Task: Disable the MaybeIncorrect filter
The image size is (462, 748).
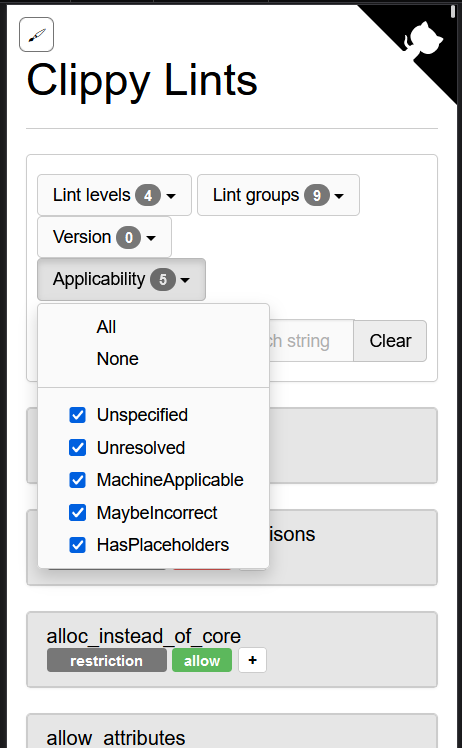Action: pos(77,513)
